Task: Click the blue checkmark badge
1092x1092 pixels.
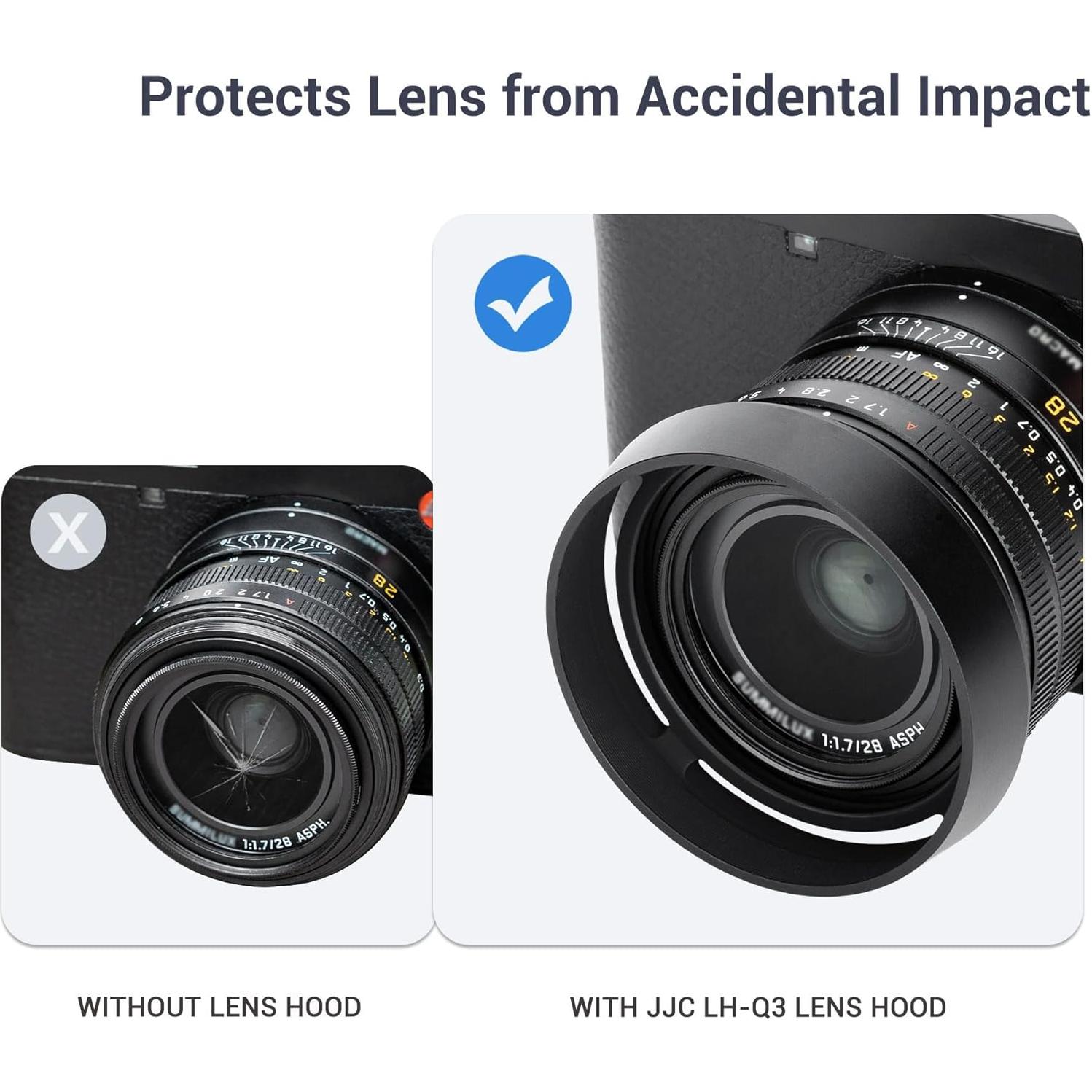Action: tap(523, 303)
